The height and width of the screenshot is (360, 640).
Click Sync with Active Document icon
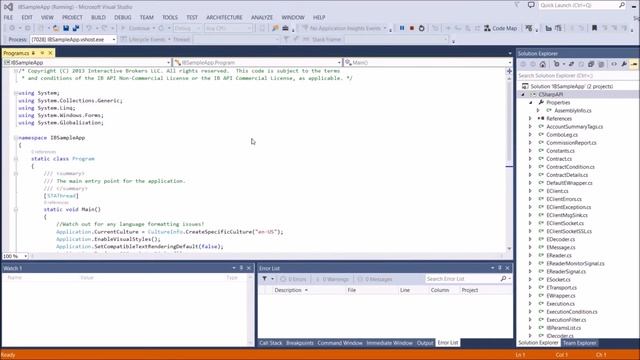click(x=571, y=64)
